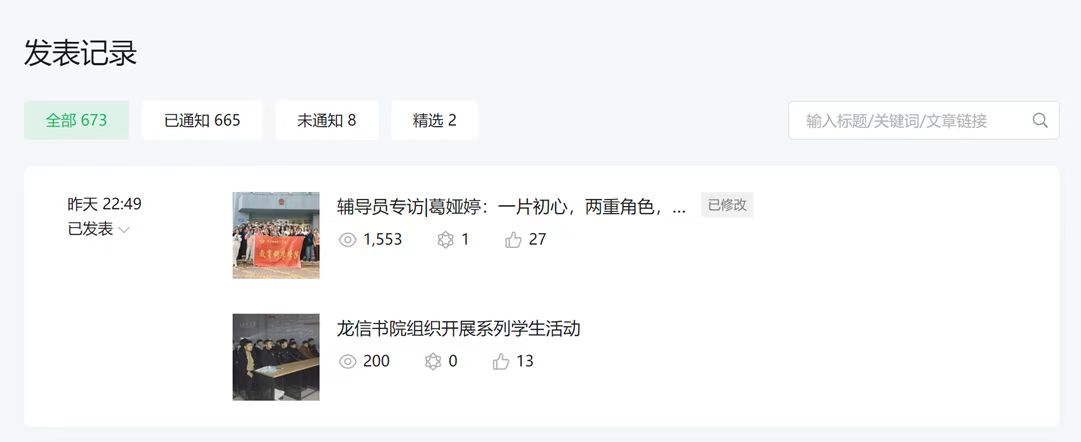1081x442 pixels.
Task: Click the 昨天 22:49 publish time
Action: (105, 204)
